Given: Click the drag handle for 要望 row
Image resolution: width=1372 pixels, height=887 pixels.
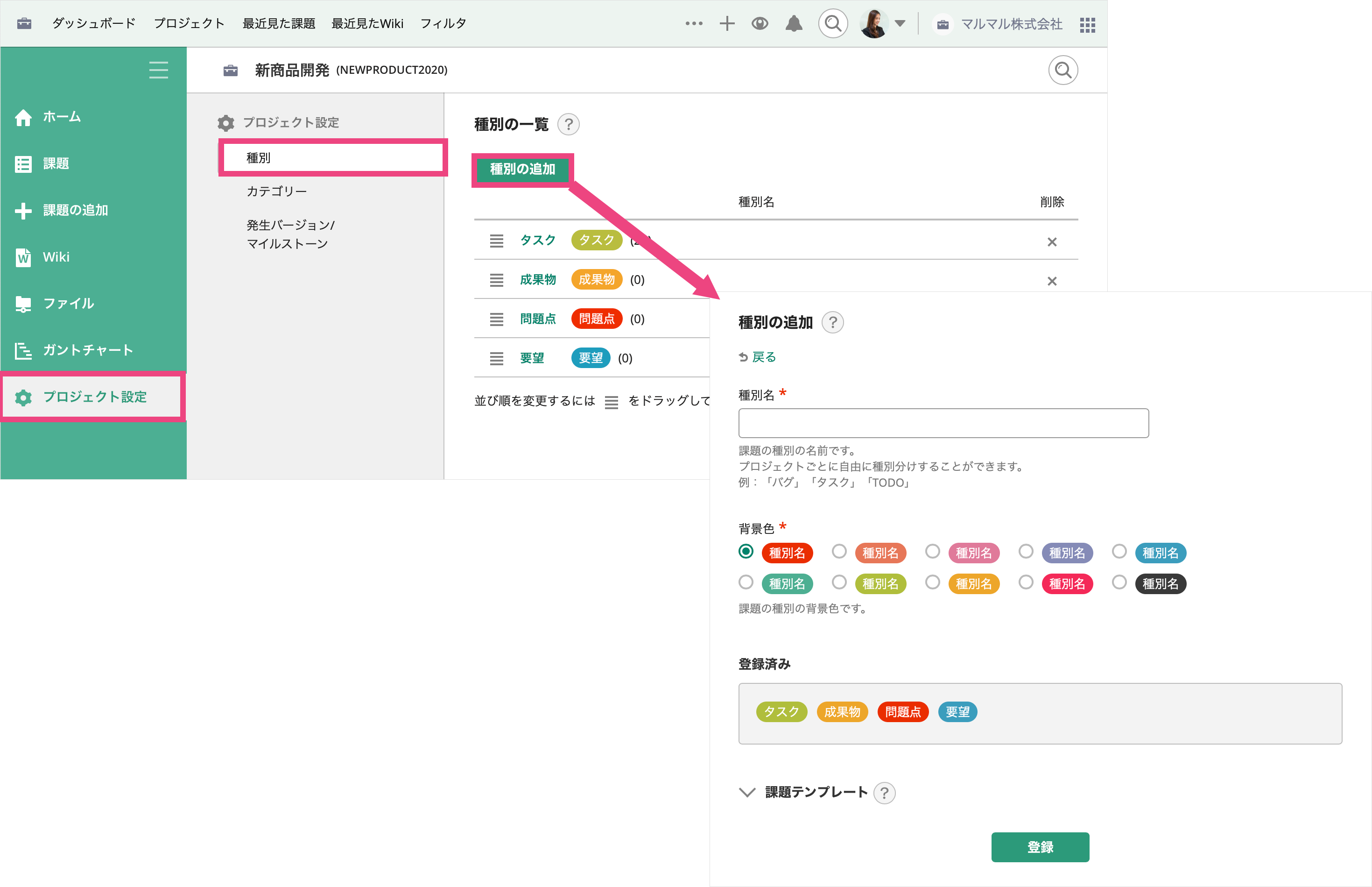Looking at the screenshot, I should point(496,358).
